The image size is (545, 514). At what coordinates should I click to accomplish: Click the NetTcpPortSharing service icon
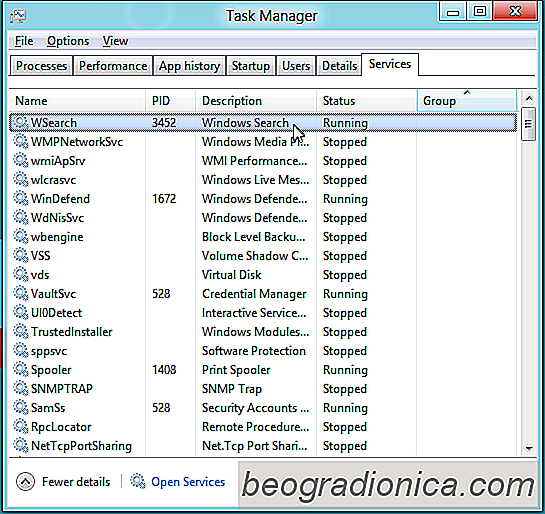pos(21,446)
